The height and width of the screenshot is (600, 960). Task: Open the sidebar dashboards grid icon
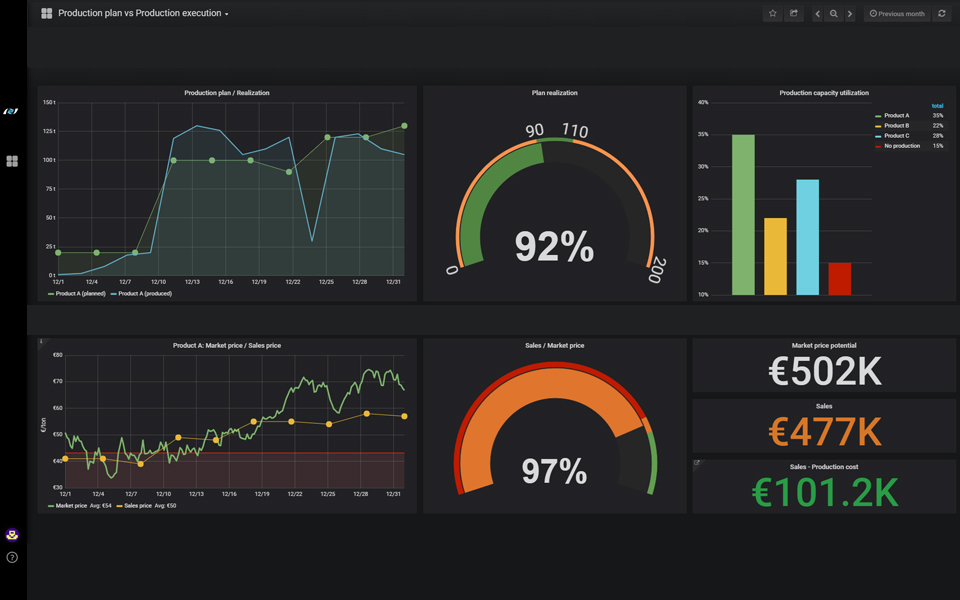(x=12, y=161)
